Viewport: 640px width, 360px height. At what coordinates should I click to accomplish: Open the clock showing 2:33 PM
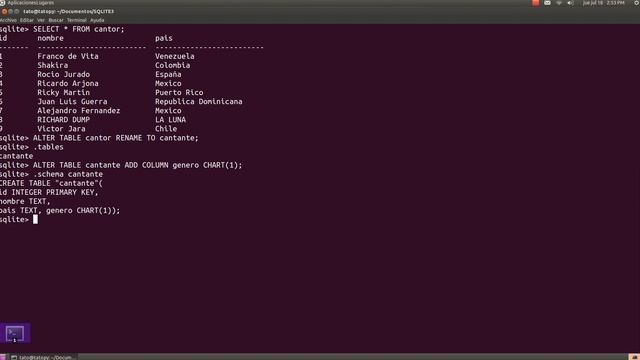(604, 3)
